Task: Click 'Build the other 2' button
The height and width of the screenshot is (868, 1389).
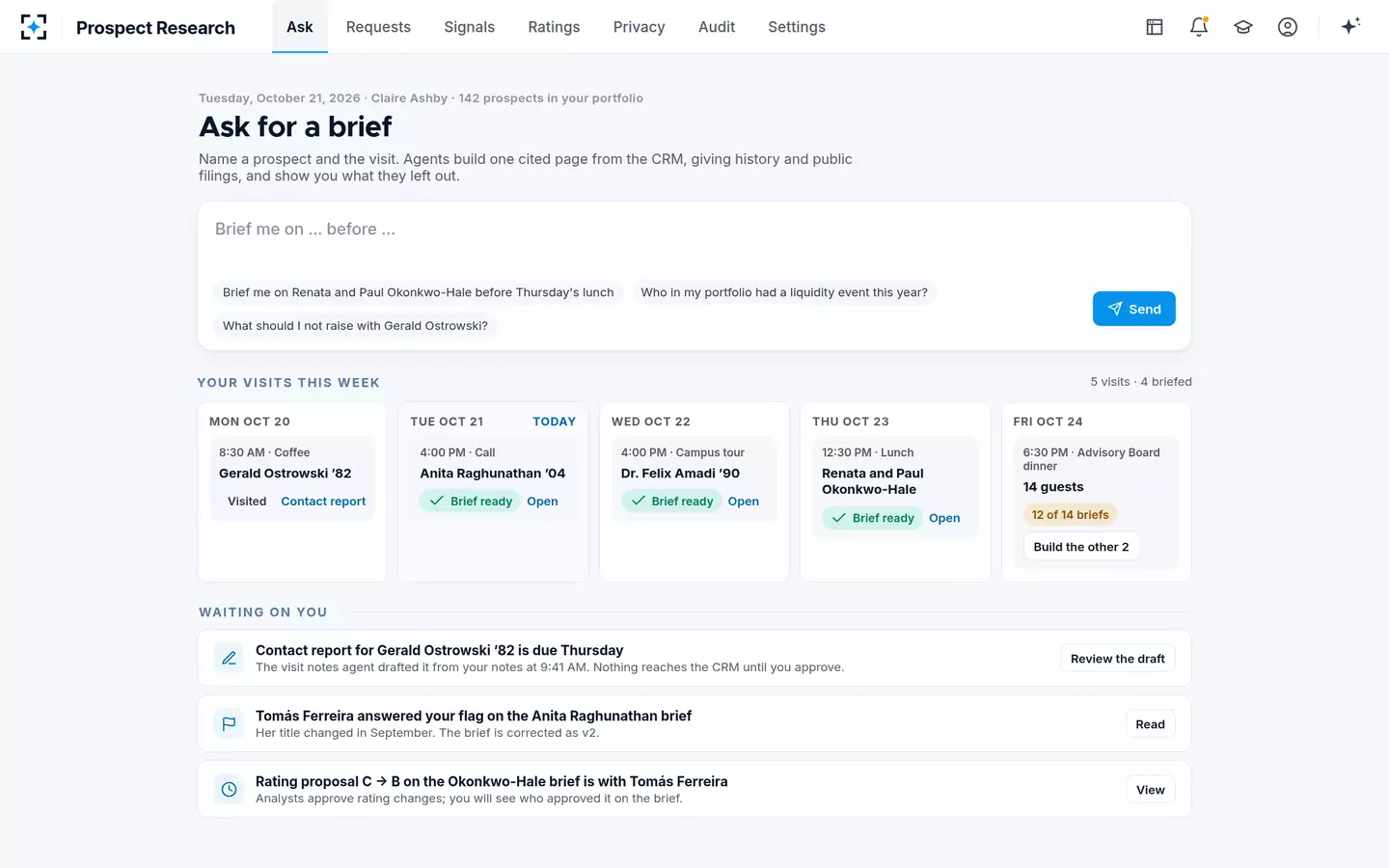Action: click(1081, 547)
